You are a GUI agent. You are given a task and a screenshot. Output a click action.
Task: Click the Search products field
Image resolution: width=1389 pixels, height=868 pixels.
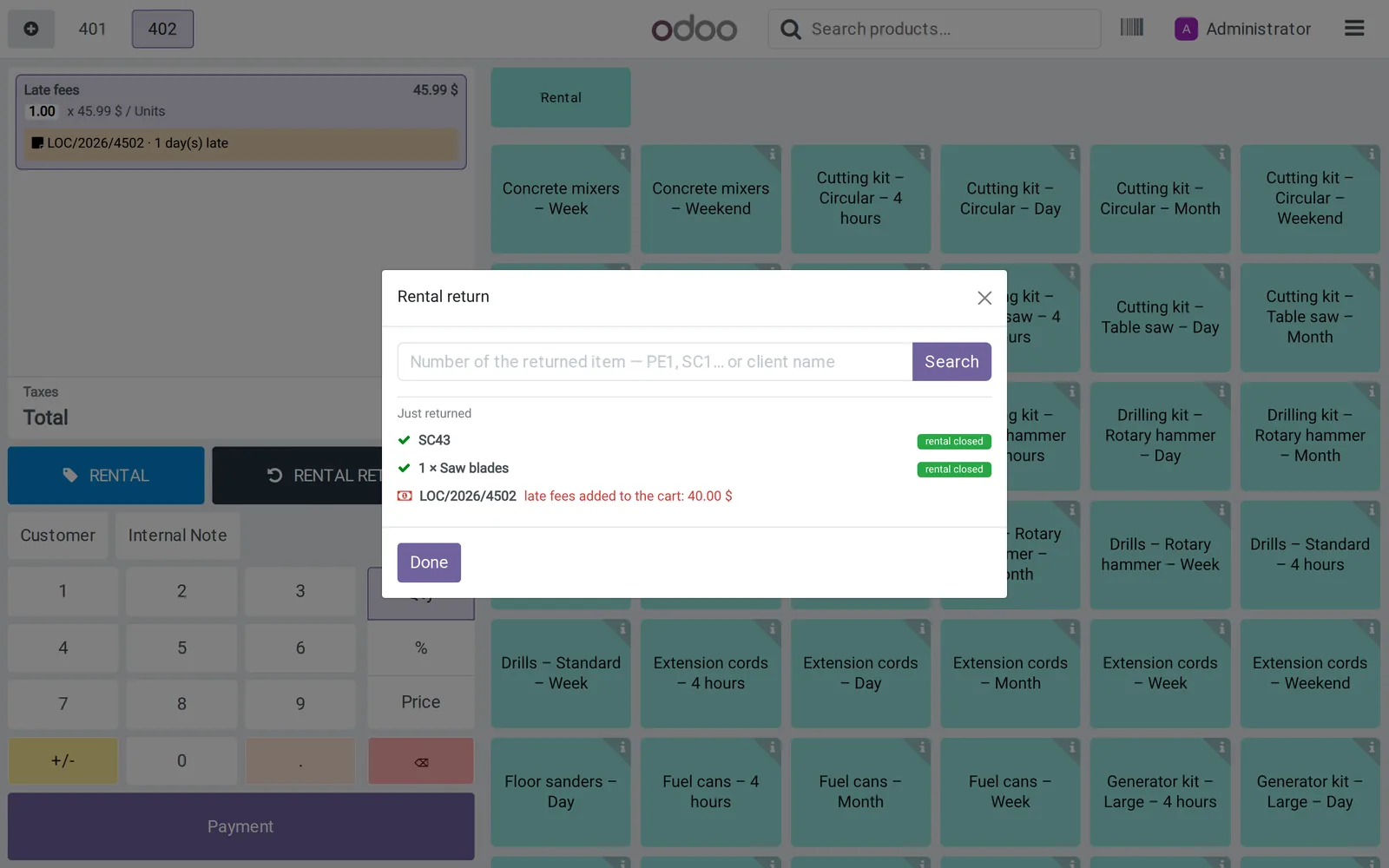[935, 29]
